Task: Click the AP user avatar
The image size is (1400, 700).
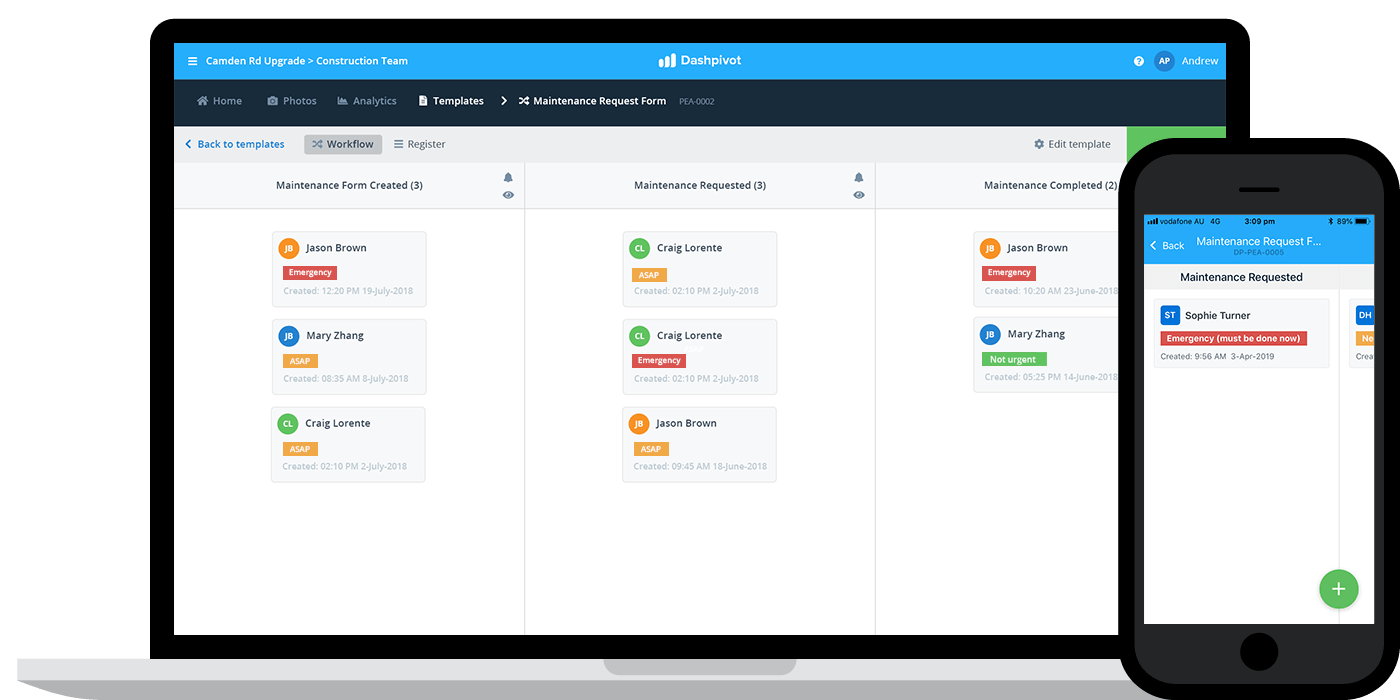Action: pos(1164,61)
